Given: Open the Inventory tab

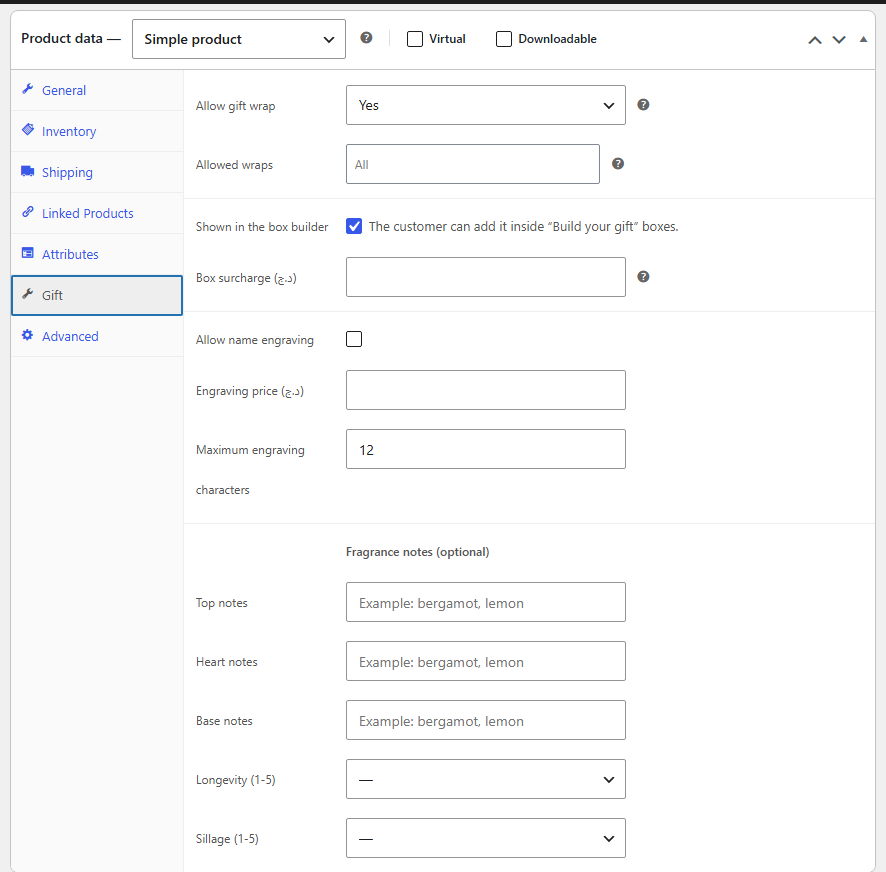Looking at the screenshot, I should pos(97,131).
